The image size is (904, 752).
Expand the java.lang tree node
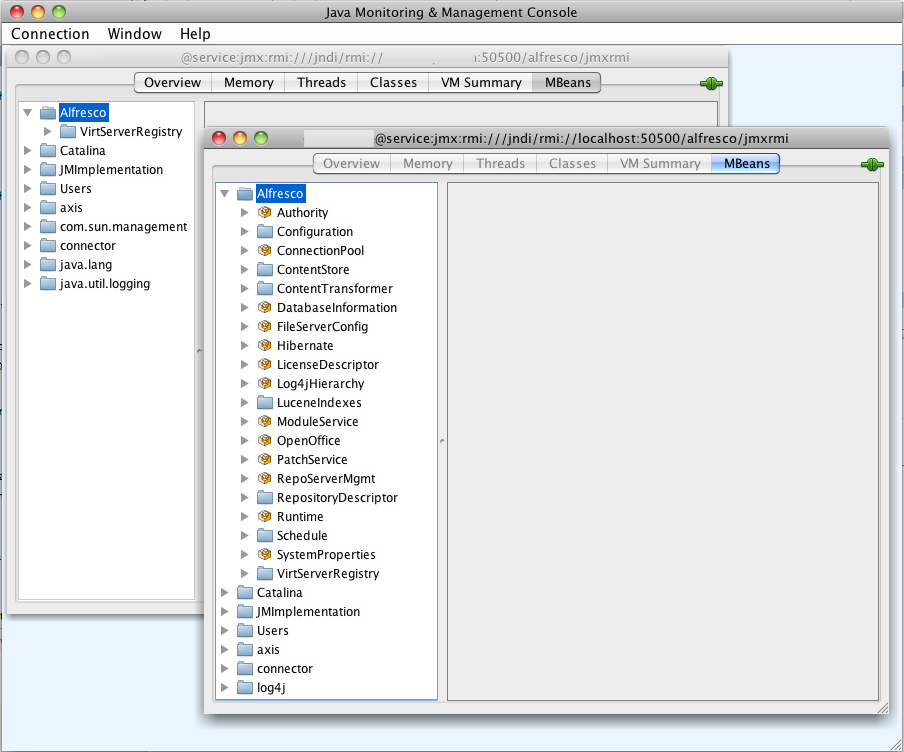pyautogui.click(x=28, y=265)
